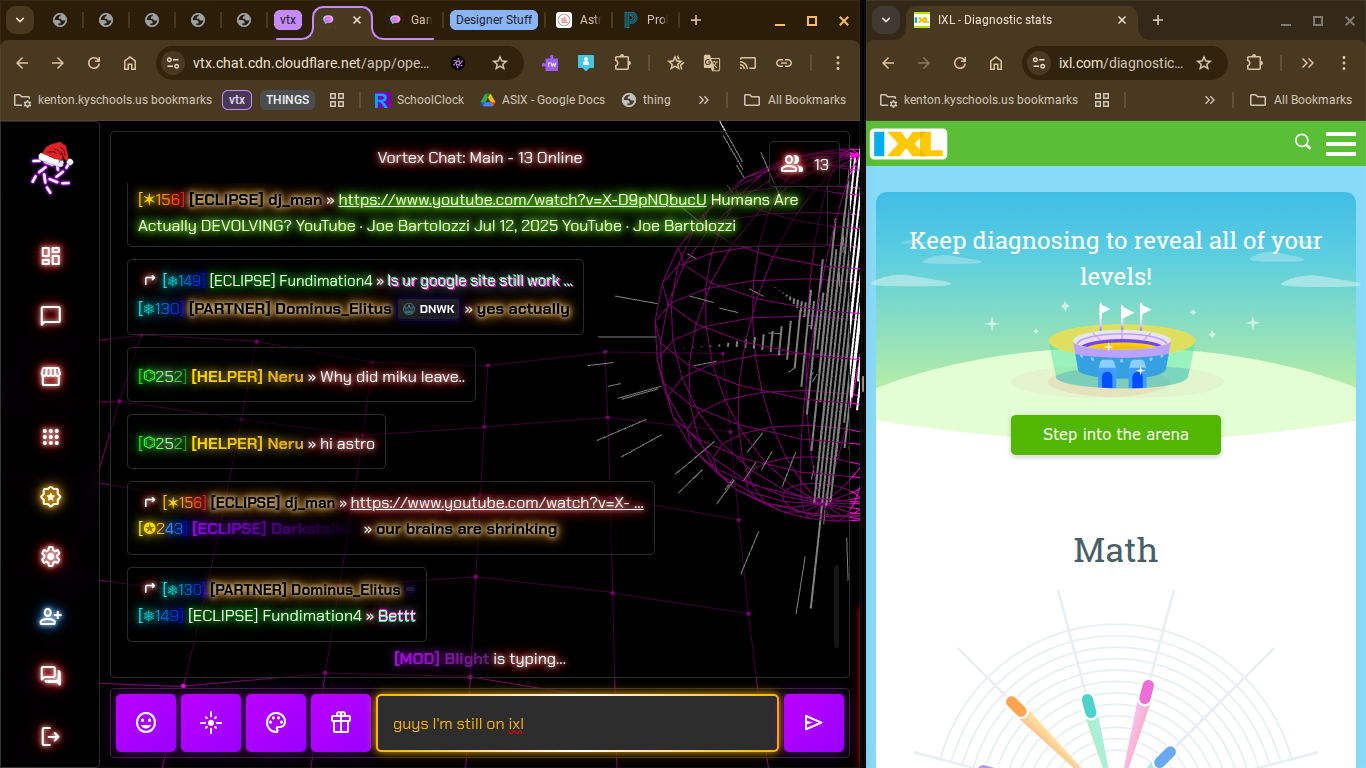Open the color palette theme picker
The width and height of the screenshot is (1366, 768).
click(276, 722)
